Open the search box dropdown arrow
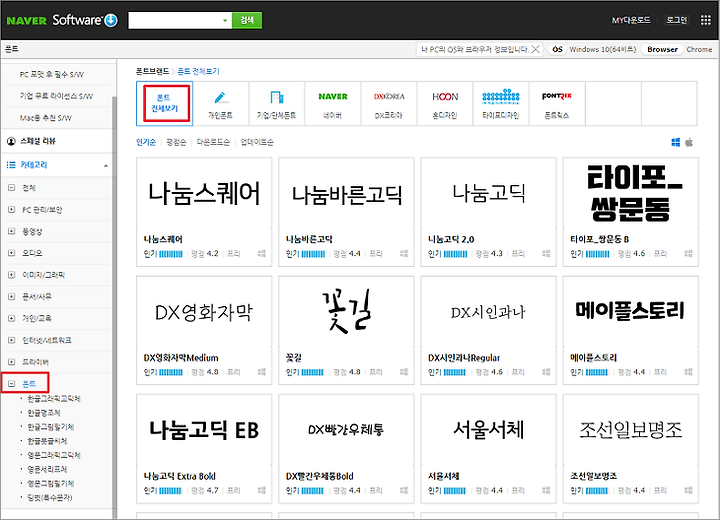This screenshot has height=520, width=720. click(x=225, y=20)
